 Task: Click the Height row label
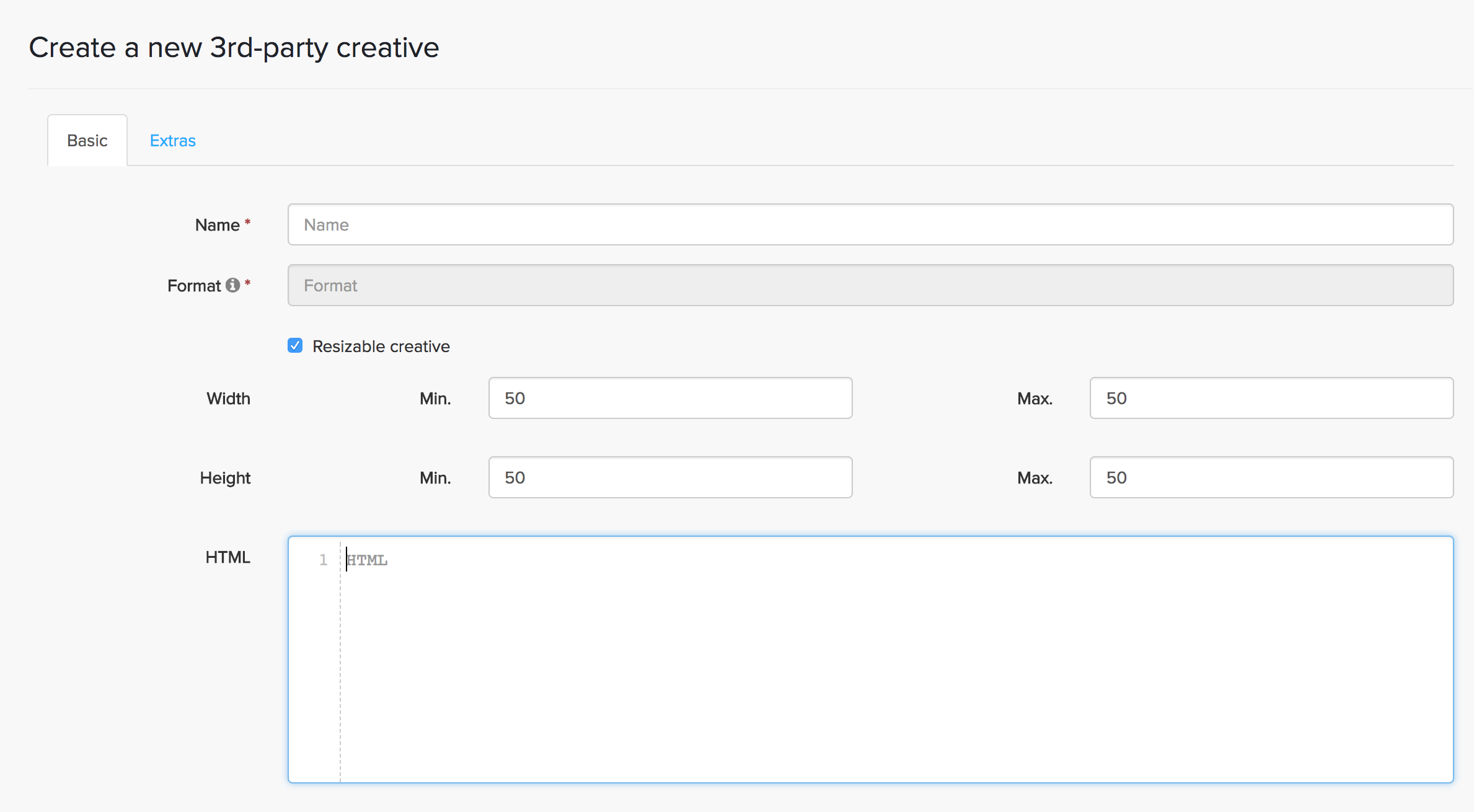coord(225,478)
